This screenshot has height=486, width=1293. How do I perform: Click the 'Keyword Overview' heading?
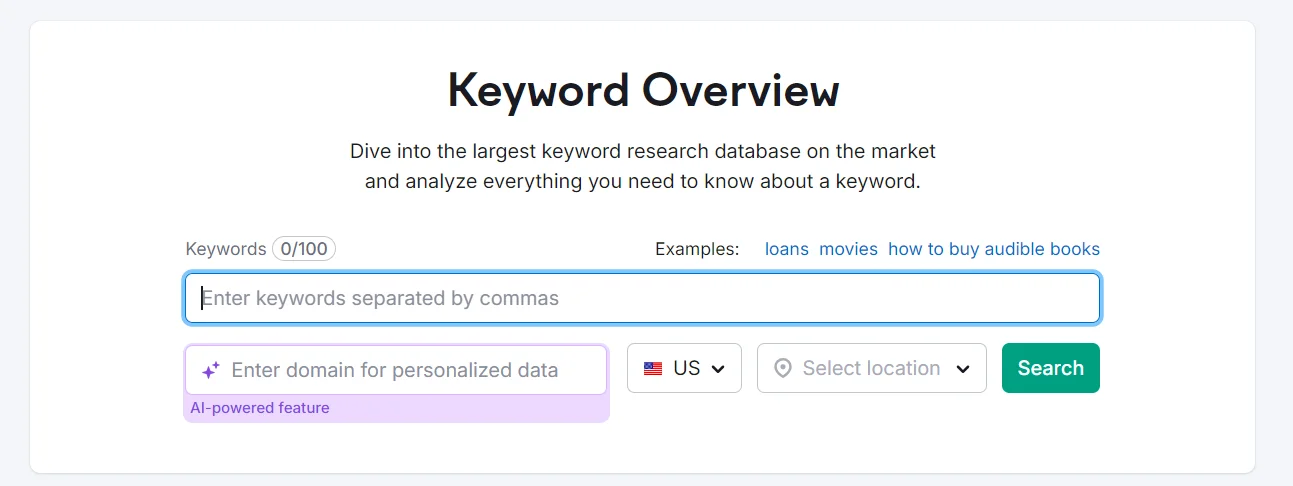(x=643, y=90)
